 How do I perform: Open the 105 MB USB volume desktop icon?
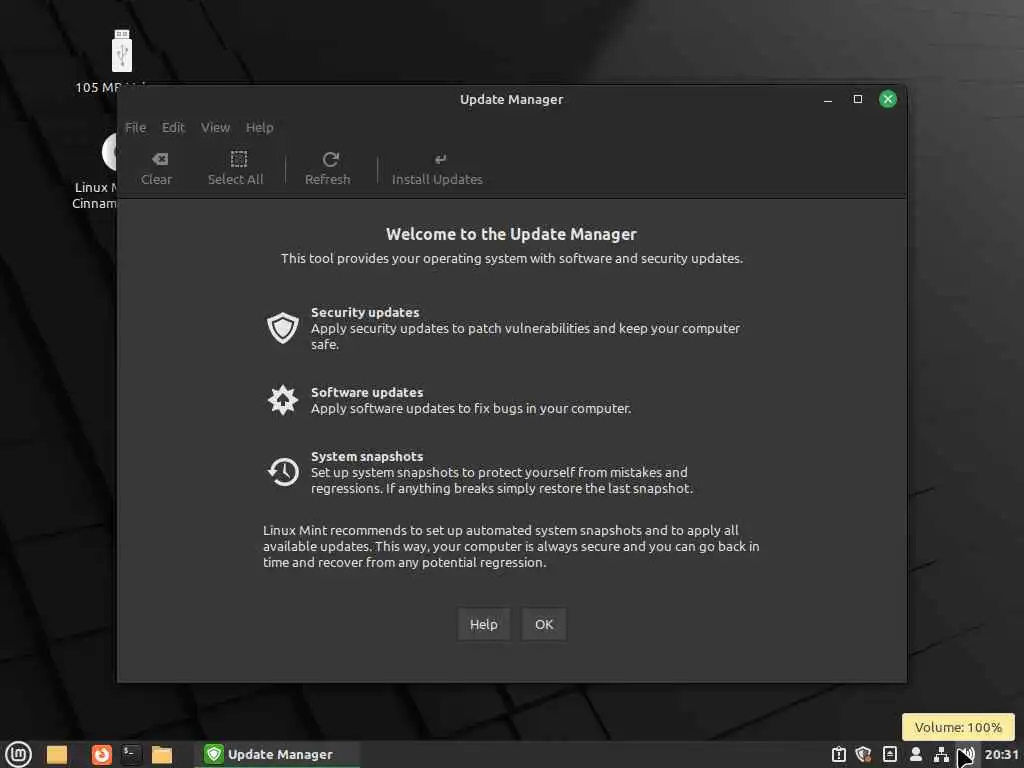coord(122,51)
